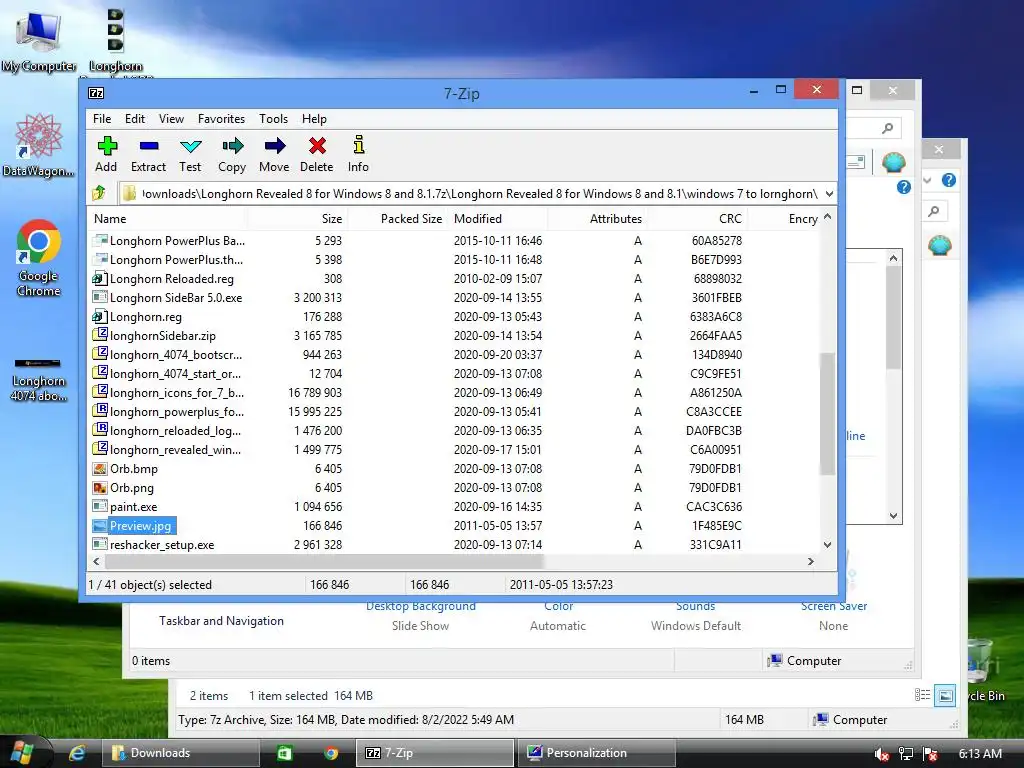The width and height of the screenshot is (1024, 768).
Task: Click the muted volume tray icon
Action: [881, 754]
